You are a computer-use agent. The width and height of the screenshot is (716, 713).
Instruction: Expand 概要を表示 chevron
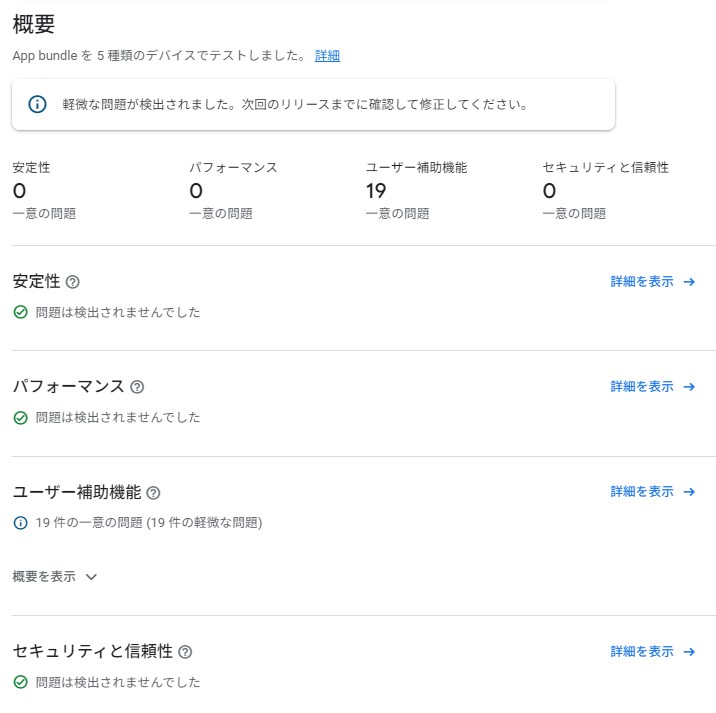point(91,577)
